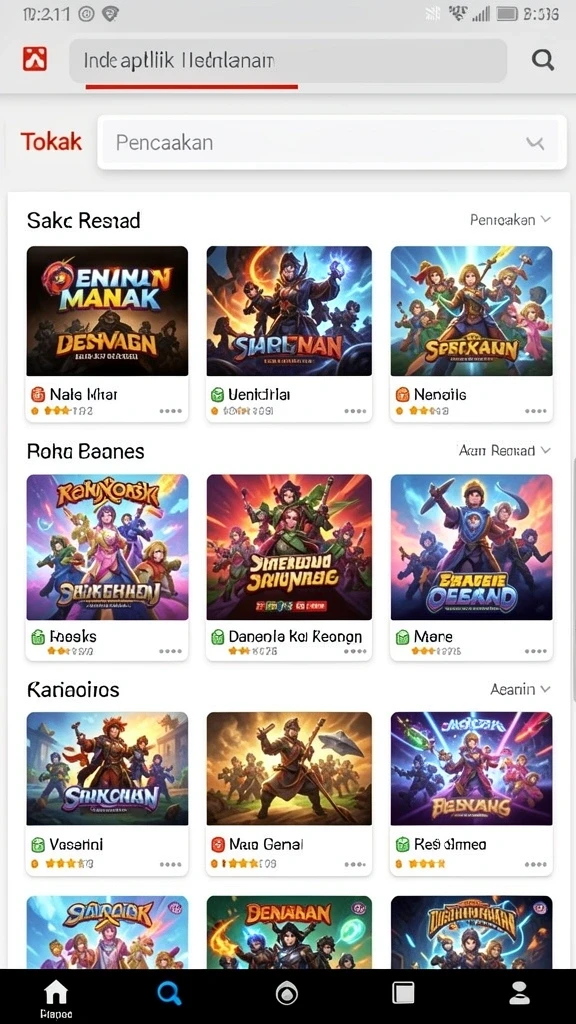Select the Tokak tab label
The width and height of the screenshot is (576, 1024).
(51, 141)
